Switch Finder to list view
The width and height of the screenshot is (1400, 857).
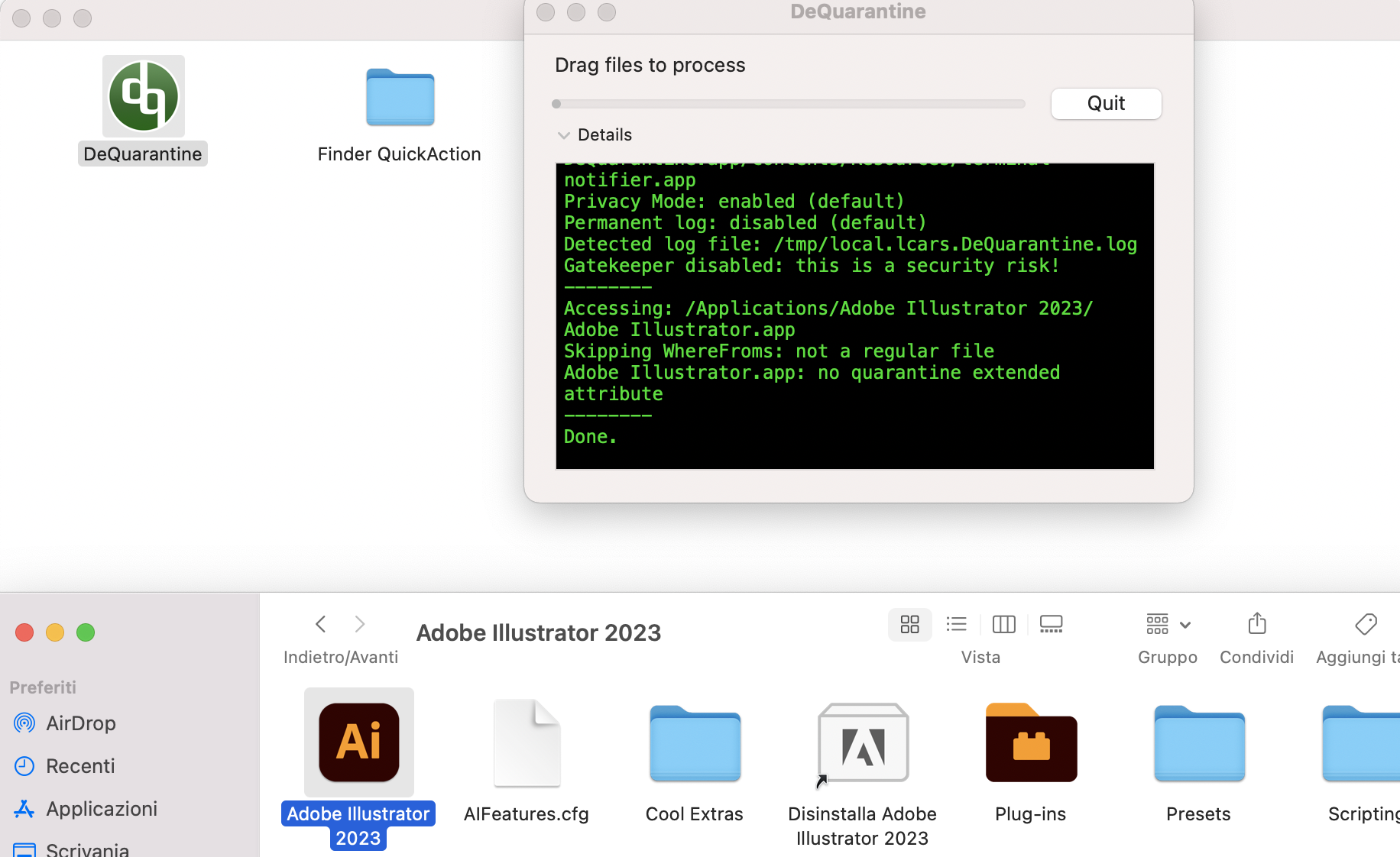pyautogui.click(x=956, y=625)
